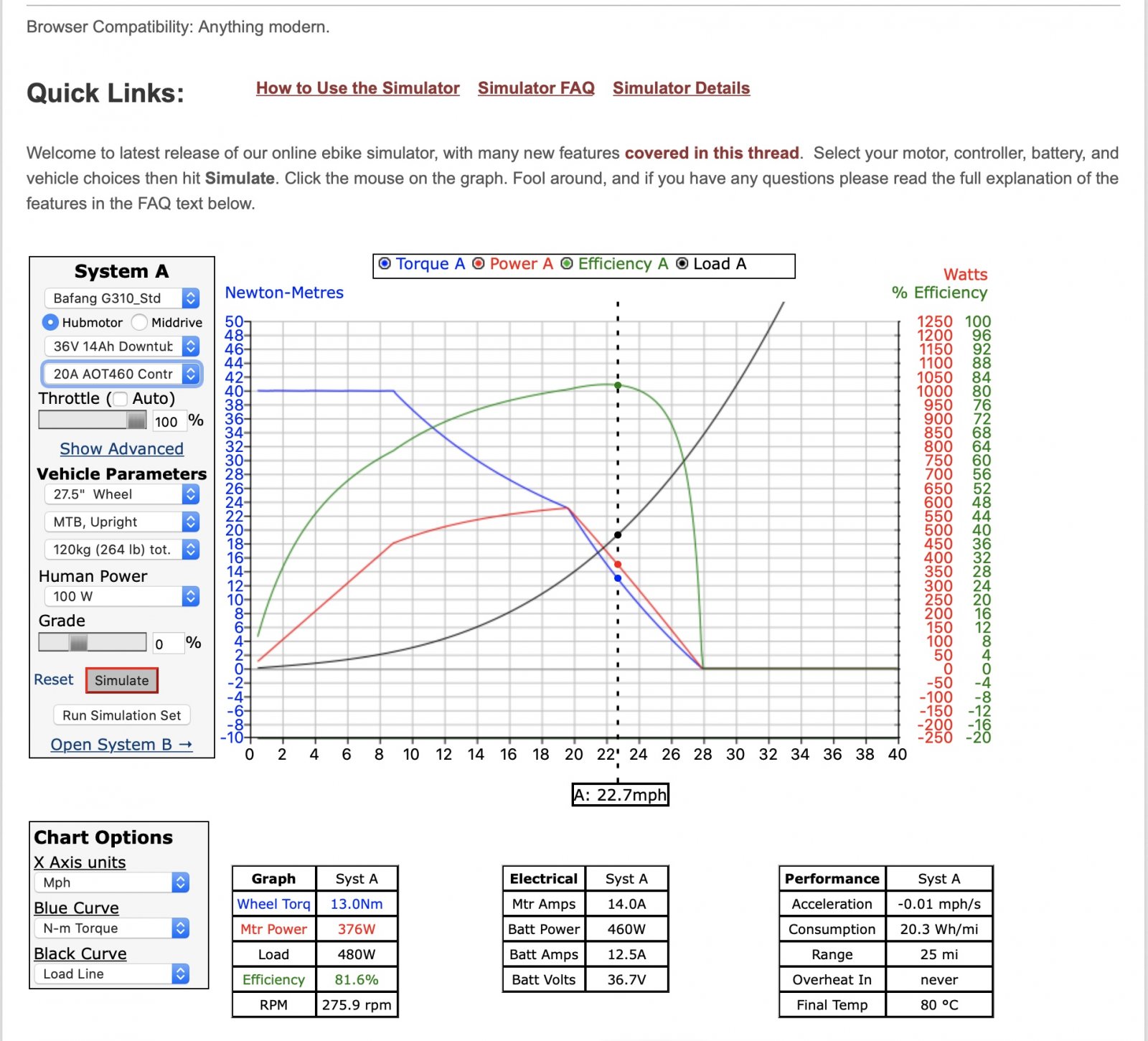
Task: Open the 36V 14Ah Downtube battery dropdown
Action: (x=121, y=347)
